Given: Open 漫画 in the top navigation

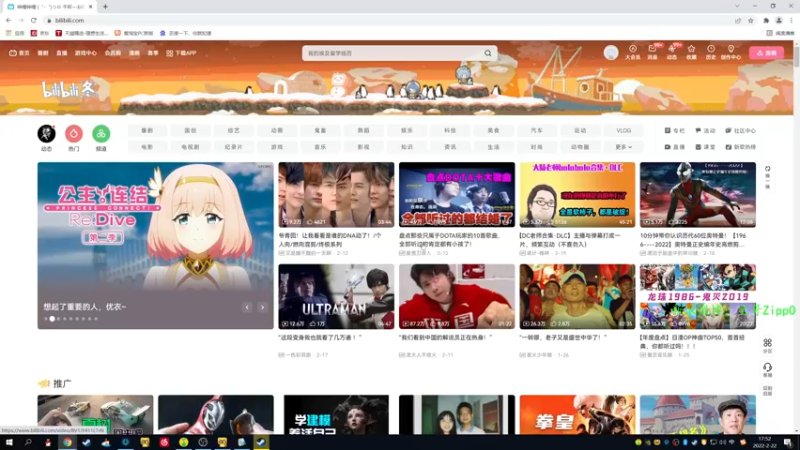Looking at the screenshot, I should click(134, 53).
